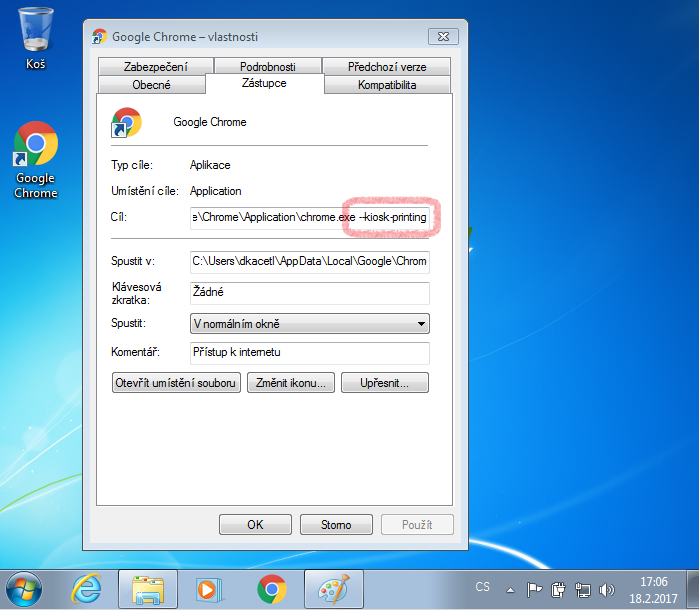Click the Chrome shortcut icon inside properties dialog
699x610 pixels.
(126, 122)
